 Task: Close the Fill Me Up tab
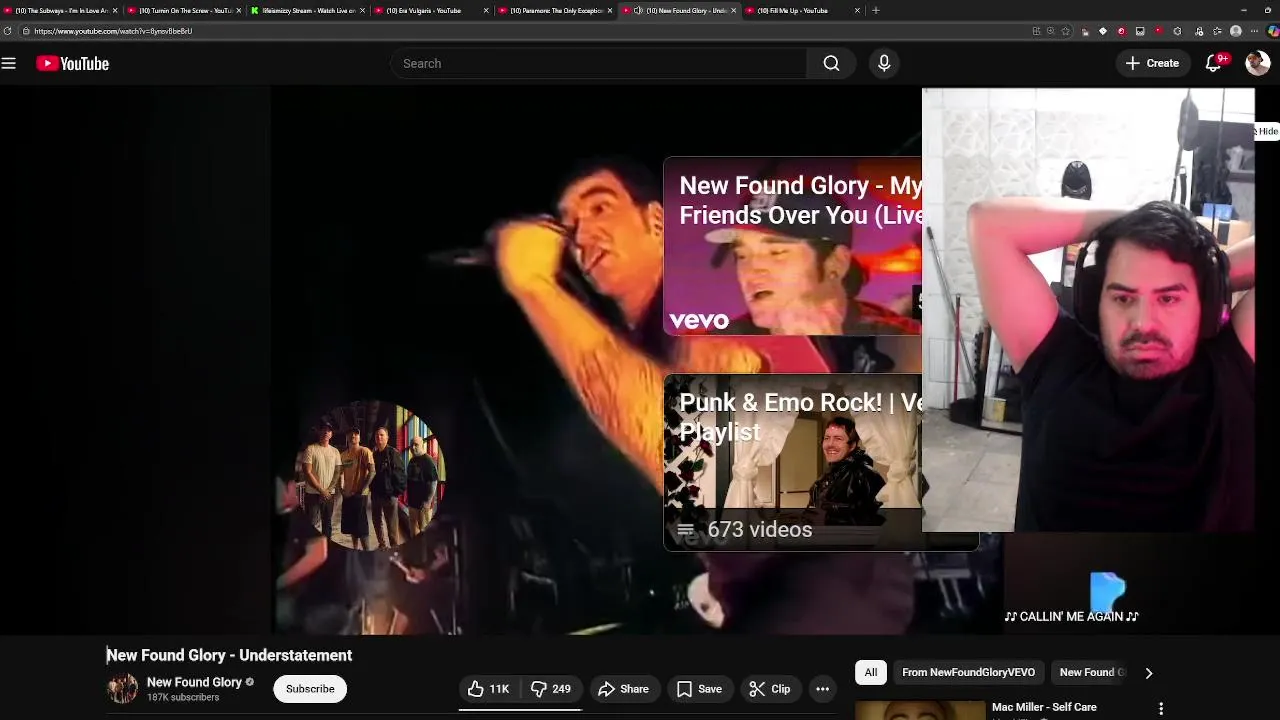click(x=857, y=10)
